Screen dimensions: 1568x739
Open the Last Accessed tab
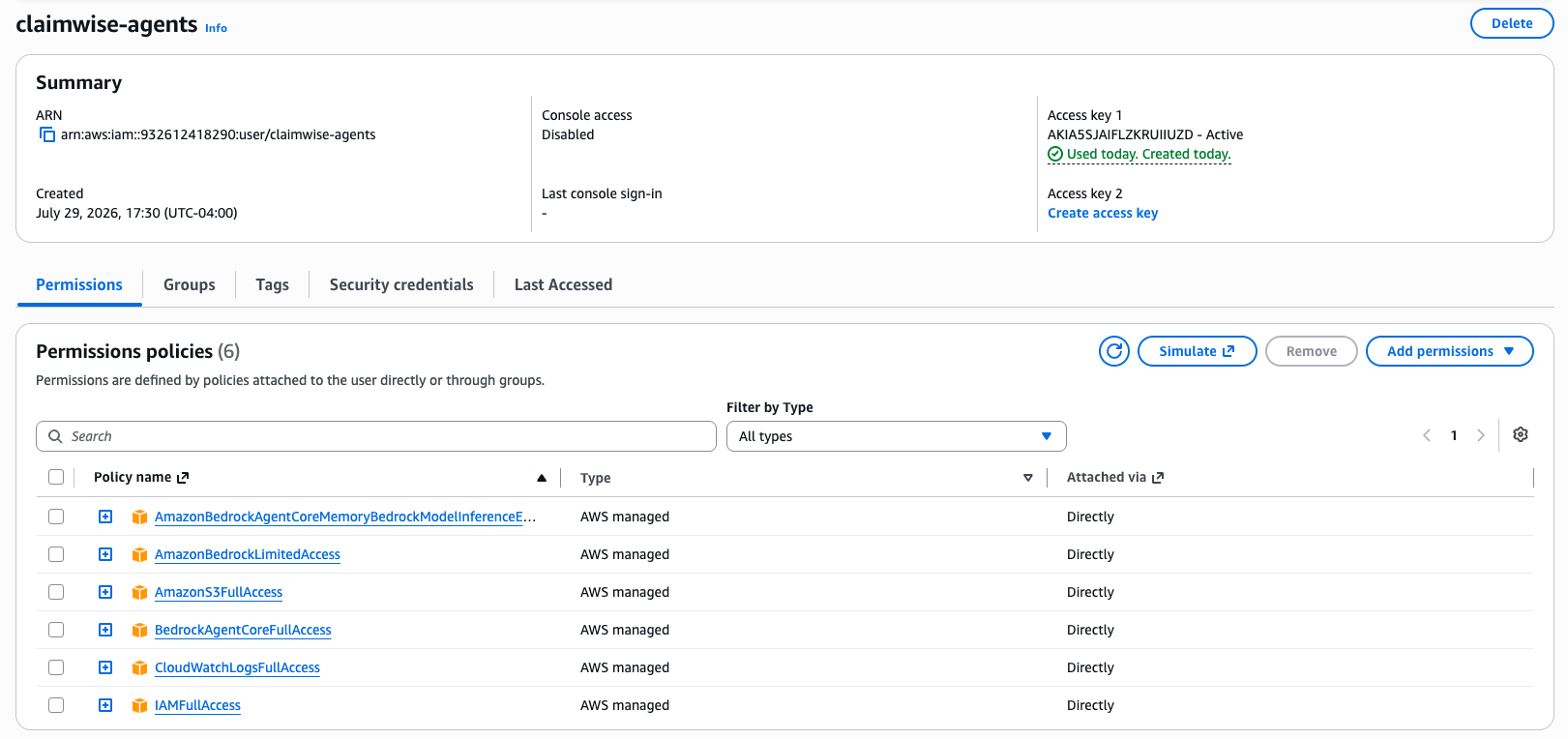pyautogui.click(x=563, y=284)
